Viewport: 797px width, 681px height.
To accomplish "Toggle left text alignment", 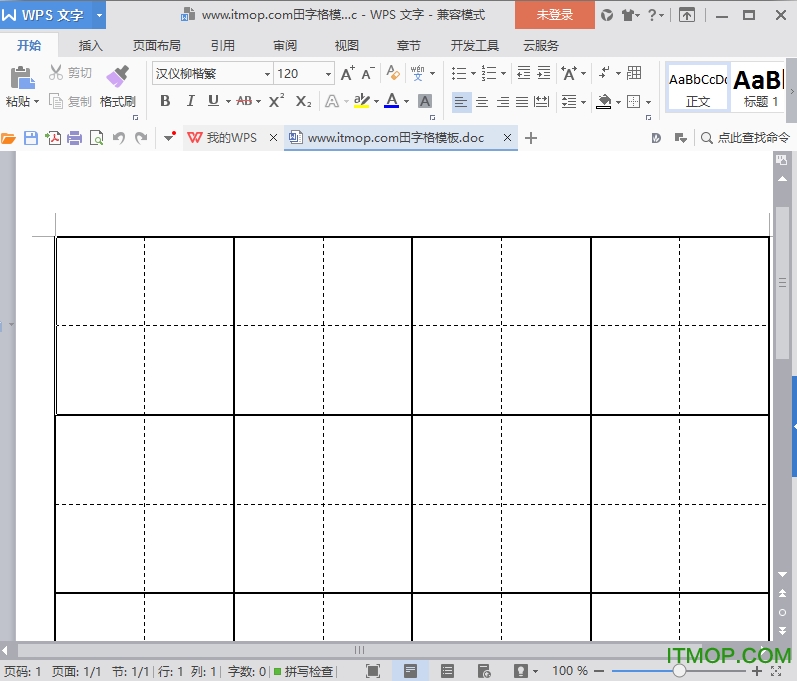I will tap(461, 101).
